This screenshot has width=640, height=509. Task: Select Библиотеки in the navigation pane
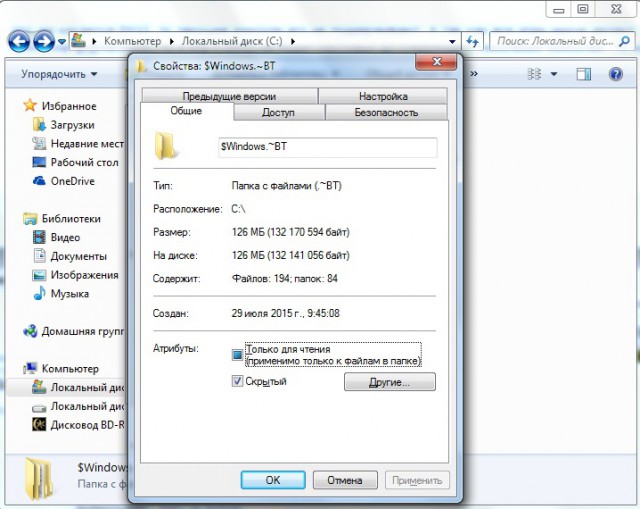(x=71, y=219)
